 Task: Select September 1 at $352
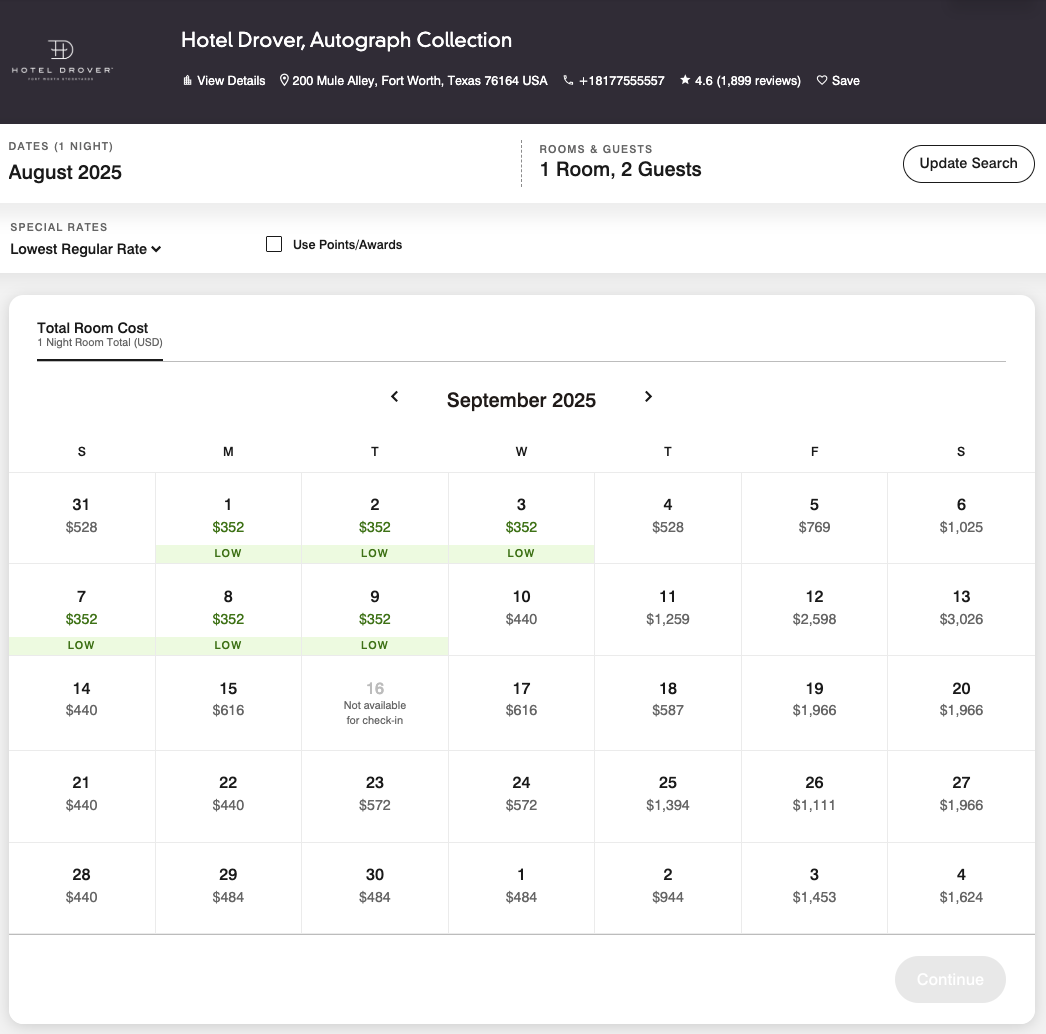tap(228, 518)
